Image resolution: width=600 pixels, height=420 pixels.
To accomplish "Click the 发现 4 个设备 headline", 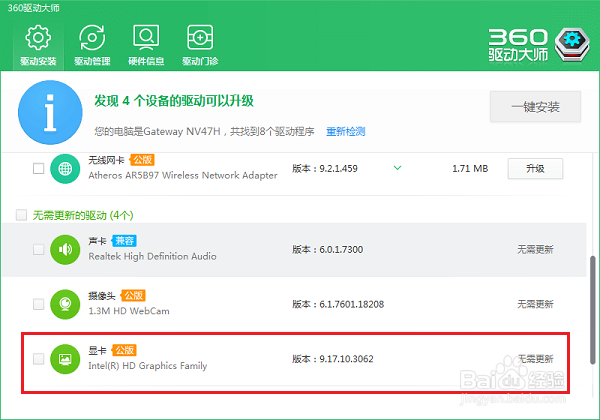I will tap(174, 101).
